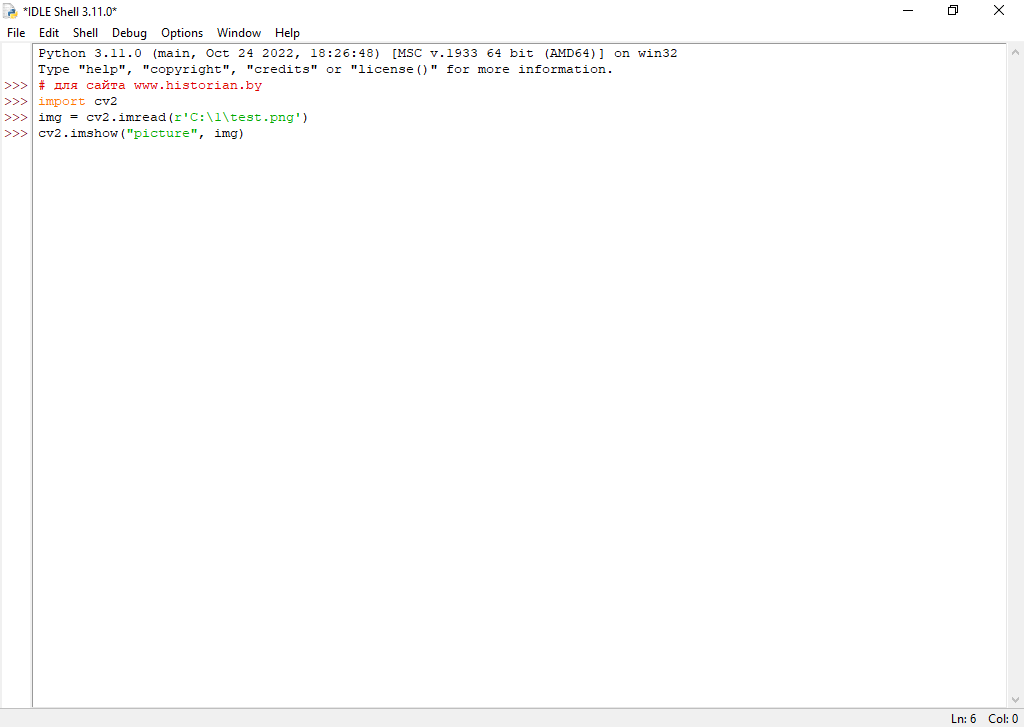Click the 'import cv2' statement

(x=78, y=102)
